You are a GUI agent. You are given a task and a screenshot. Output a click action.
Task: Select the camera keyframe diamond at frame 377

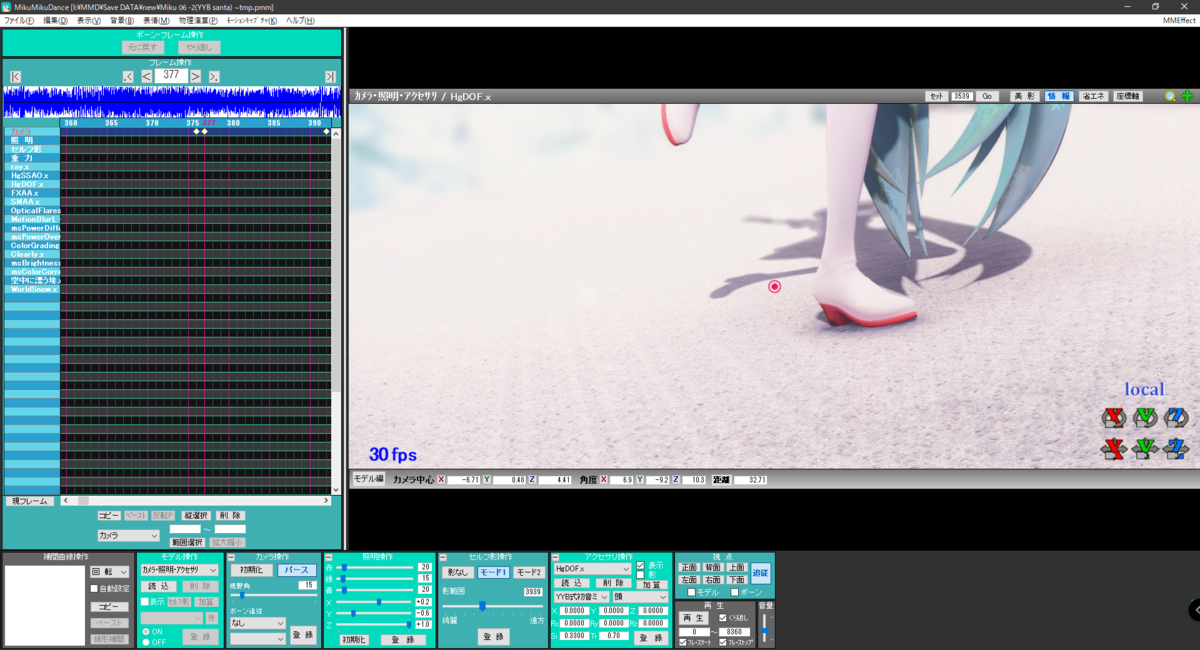(204, 131)
